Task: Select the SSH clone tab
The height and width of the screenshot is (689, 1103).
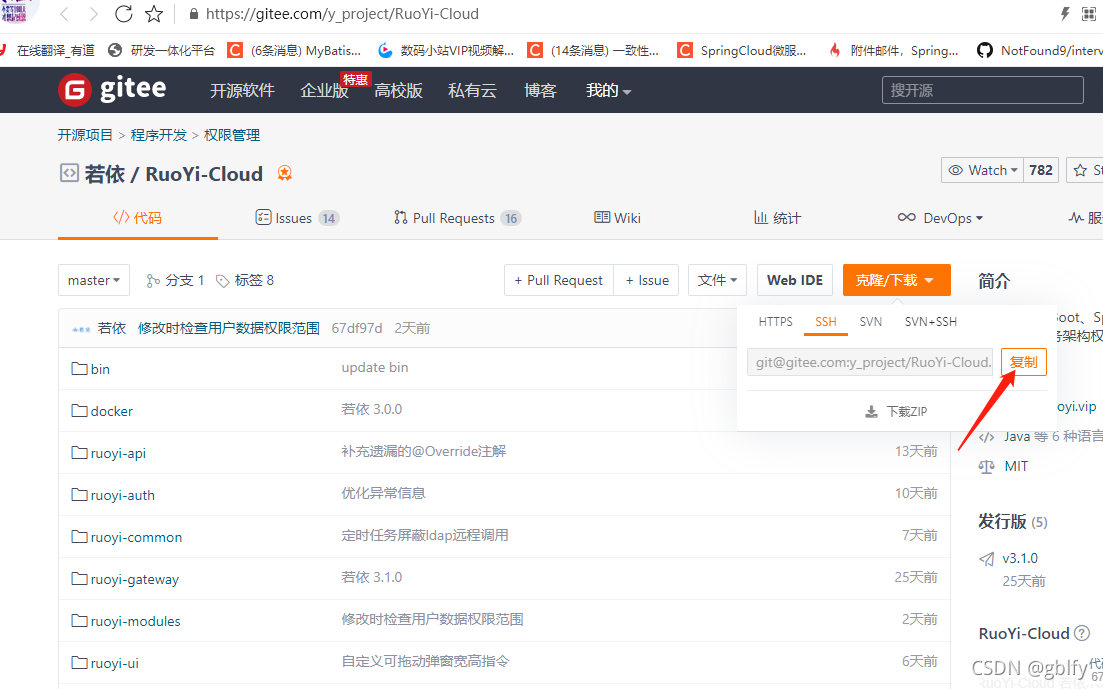Action: (826, 322)
